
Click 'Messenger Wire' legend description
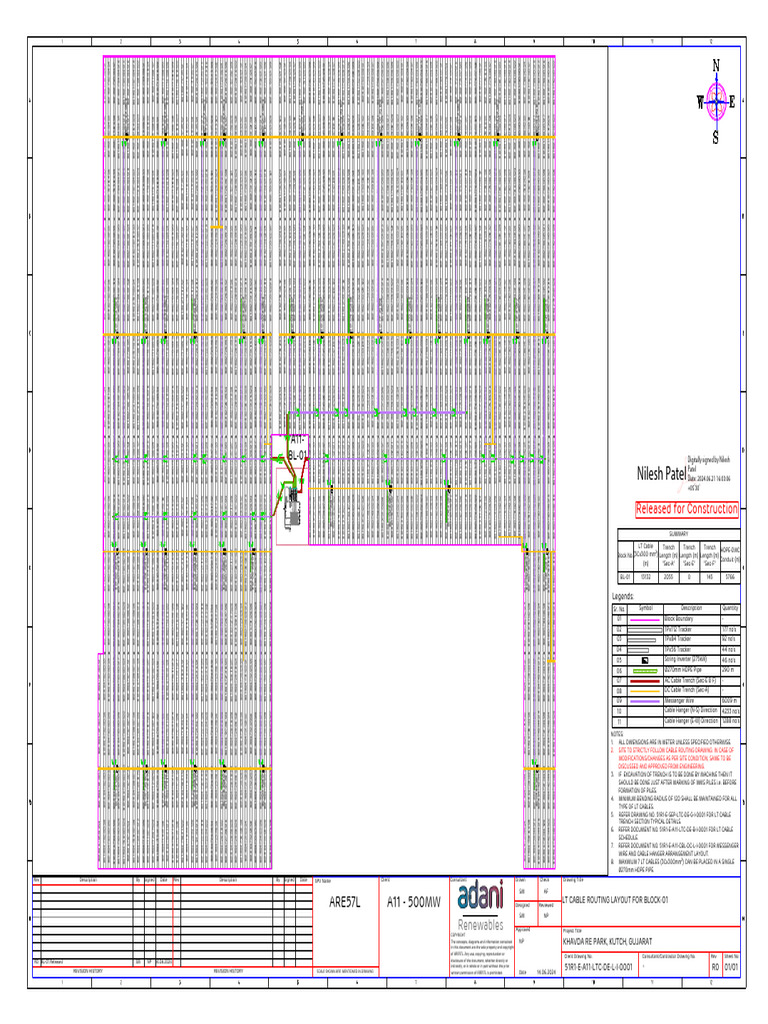tap(679, 701)
